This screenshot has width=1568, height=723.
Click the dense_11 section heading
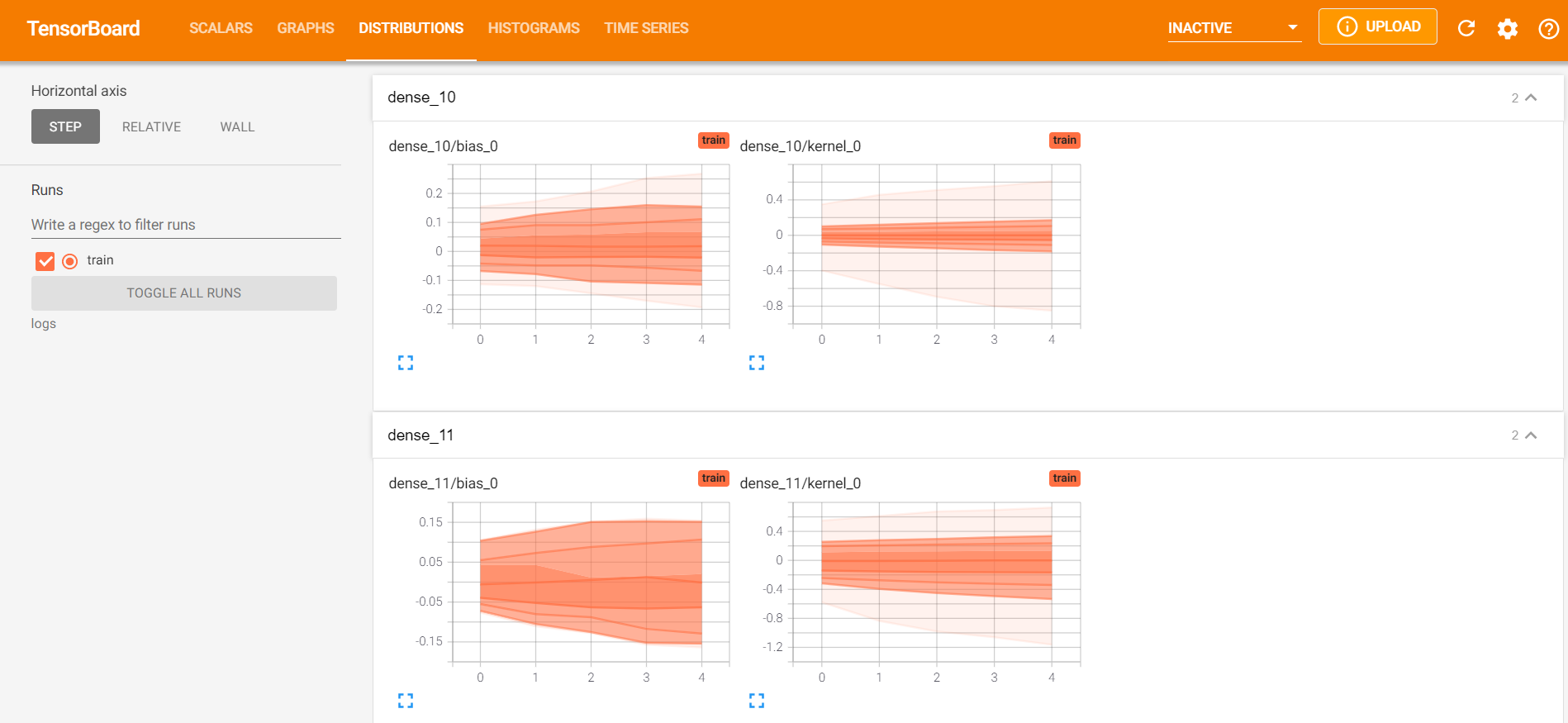click(421, 435)
